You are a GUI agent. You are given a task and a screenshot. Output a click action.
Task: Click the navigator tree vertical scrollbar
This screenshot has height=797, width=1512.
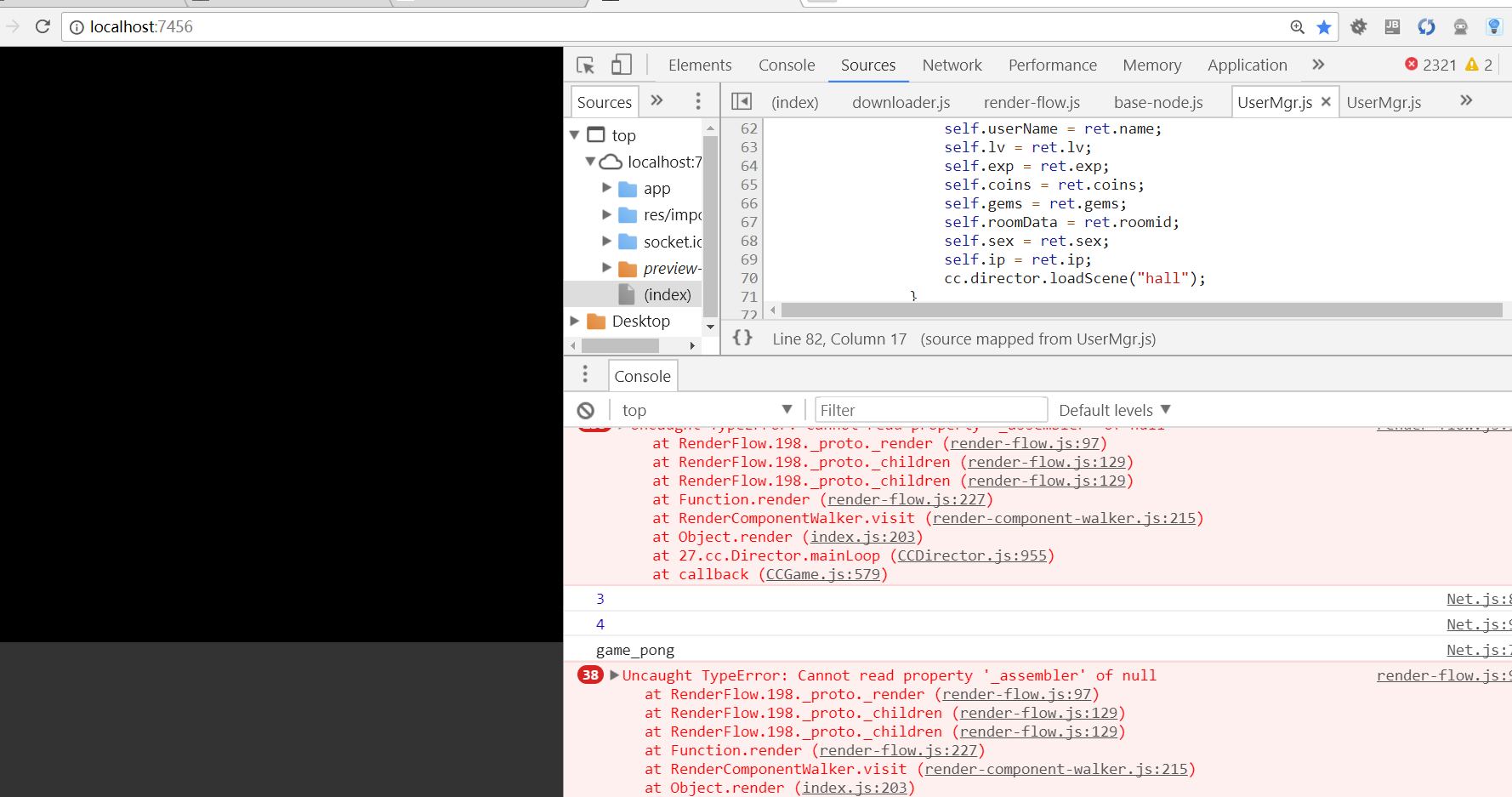pos(710,226)
